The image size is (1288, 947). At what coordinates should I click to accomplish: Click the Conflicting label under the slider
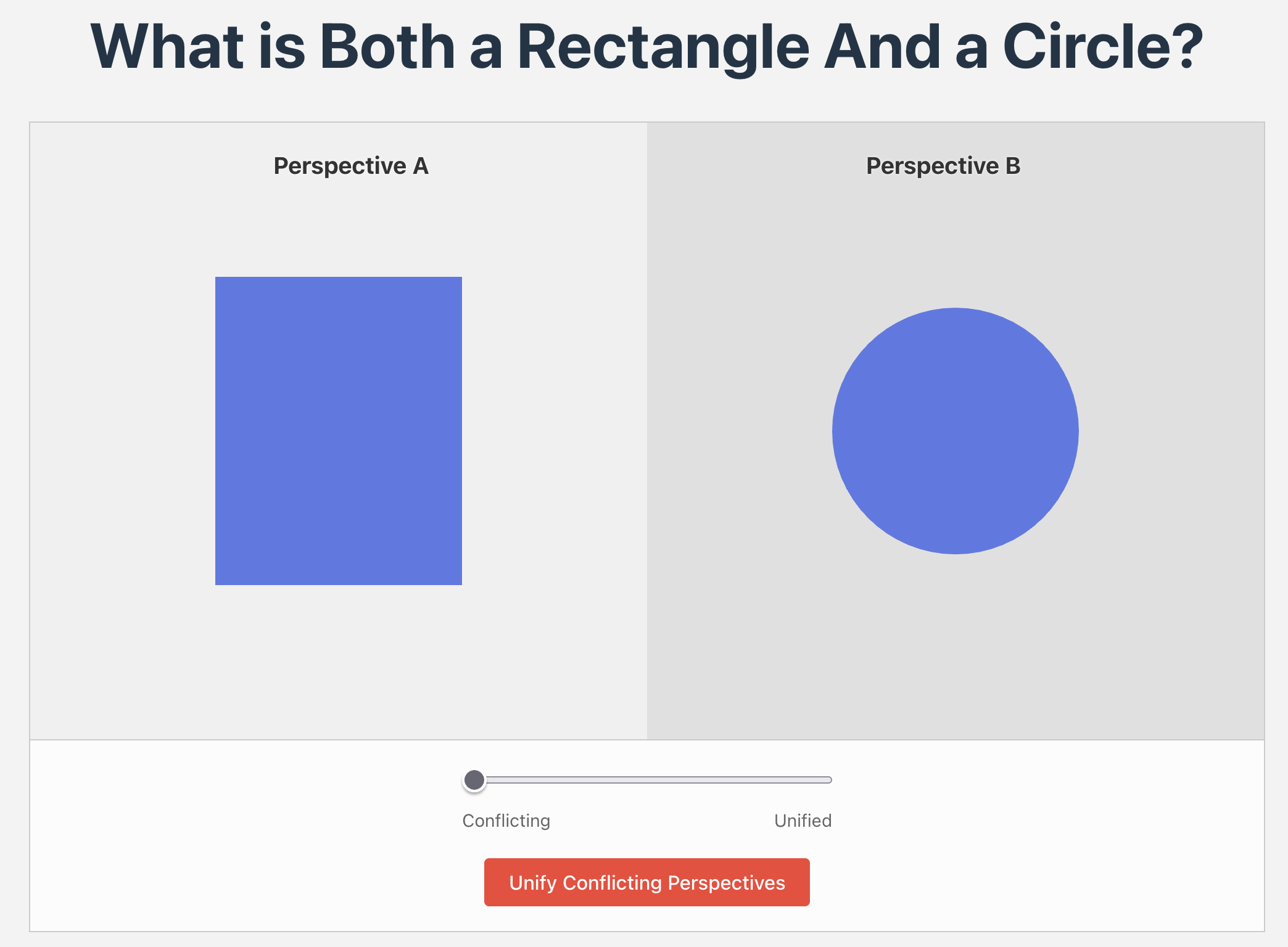[506, 821]
